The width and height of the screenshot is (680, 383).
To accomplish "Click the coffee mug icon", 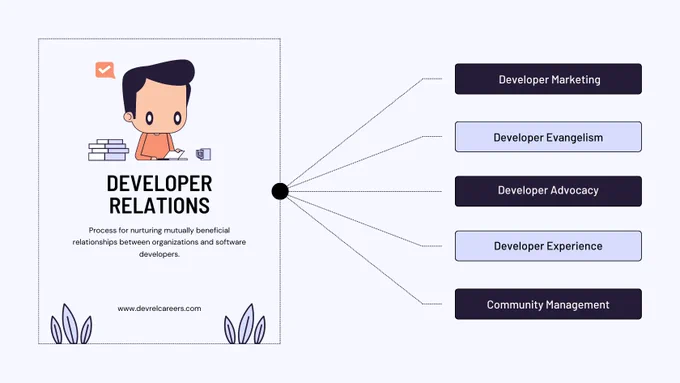I will click(203, 154).
